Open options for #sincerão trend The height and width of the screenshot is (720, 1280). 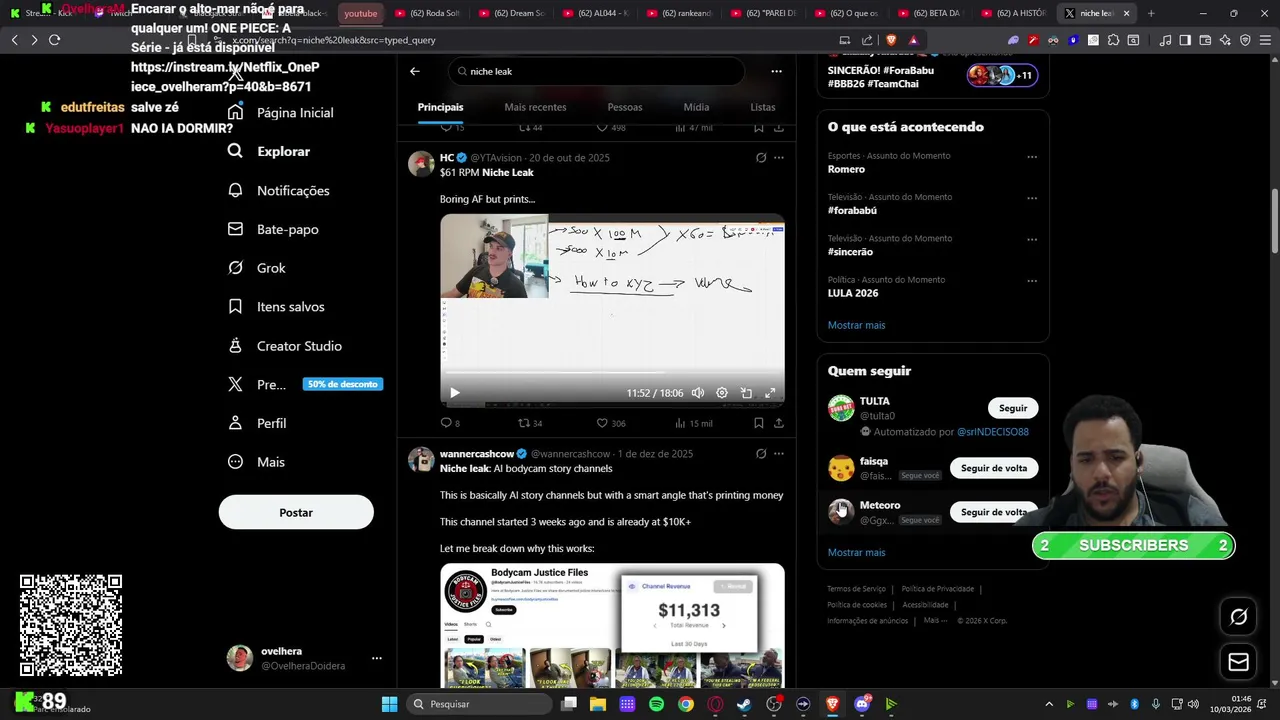click(x=1032, y=240)
